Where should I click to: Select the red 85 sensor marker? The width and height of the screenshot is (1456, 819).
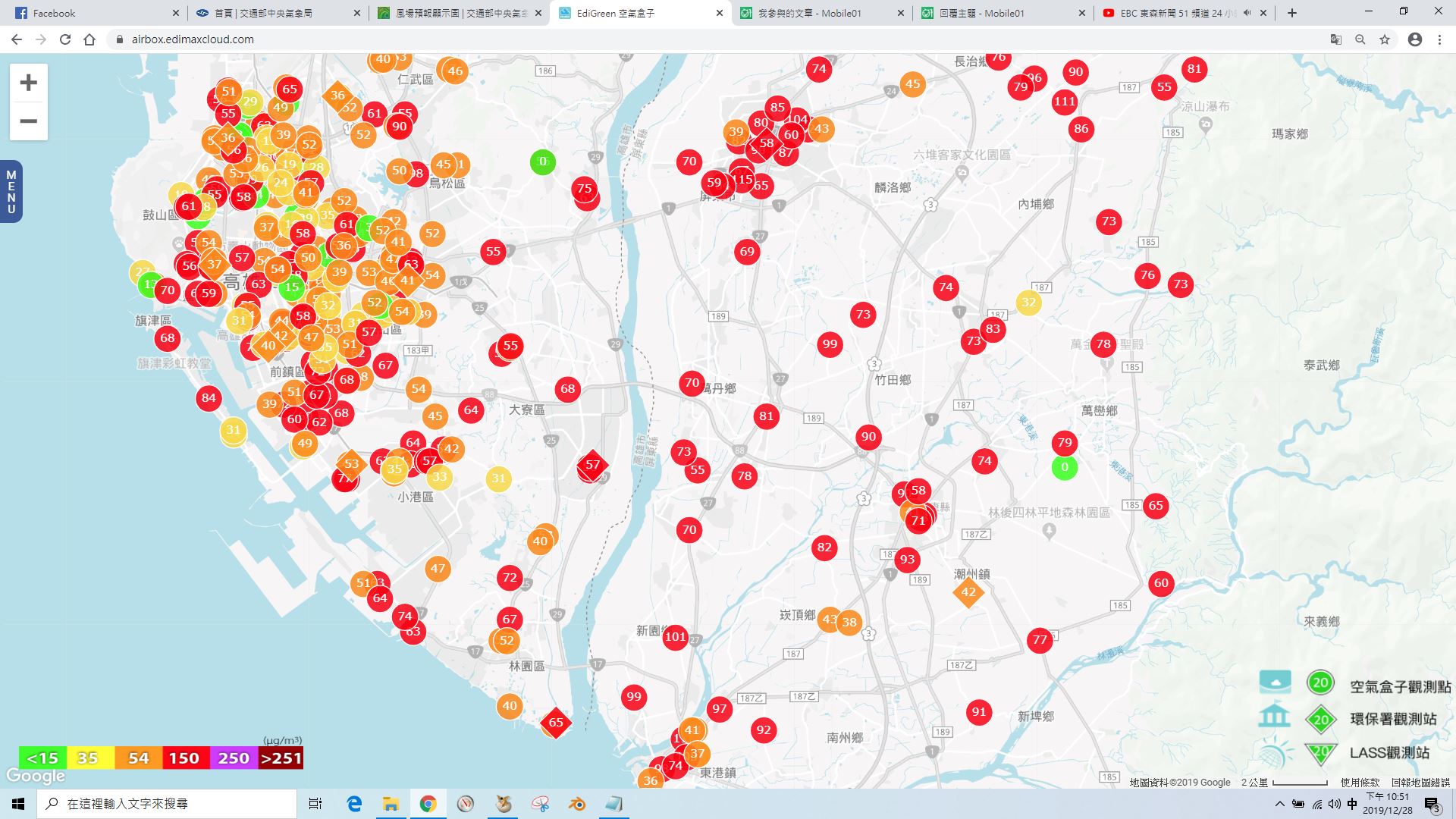coord(777,108)
